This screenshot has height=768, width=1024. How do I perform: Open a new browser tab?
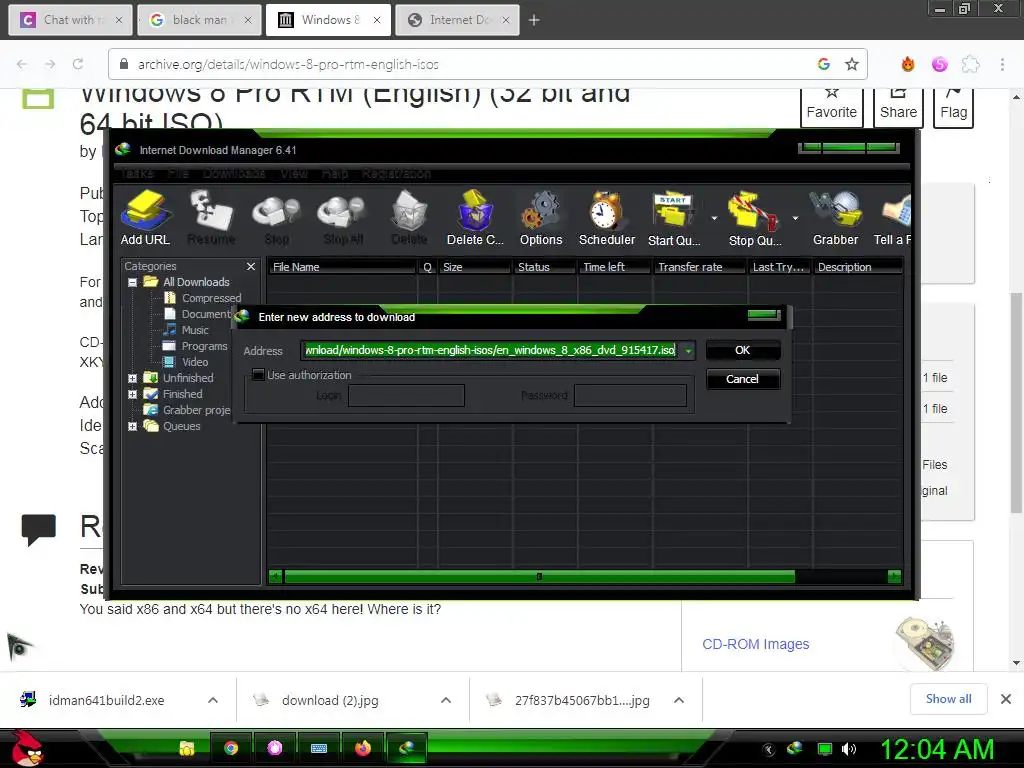(x=534, y=20)
